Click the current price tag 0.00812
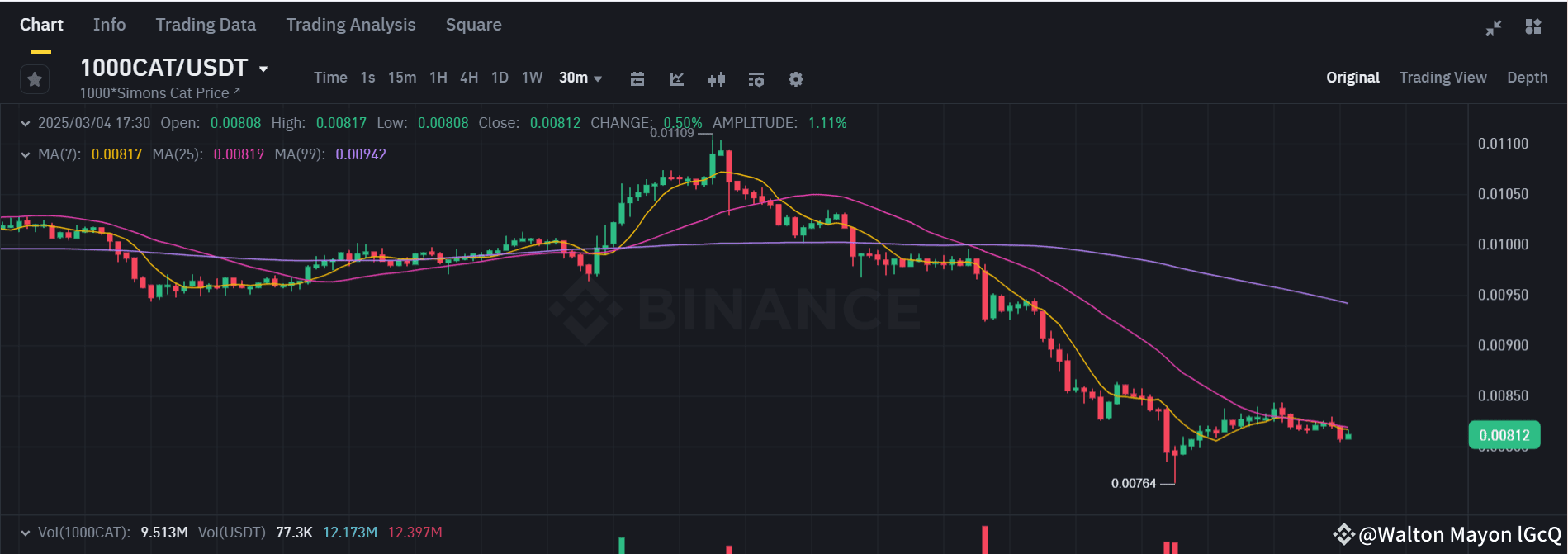The width and height of the screenshot is (1568, 554). pos(1504,435)
